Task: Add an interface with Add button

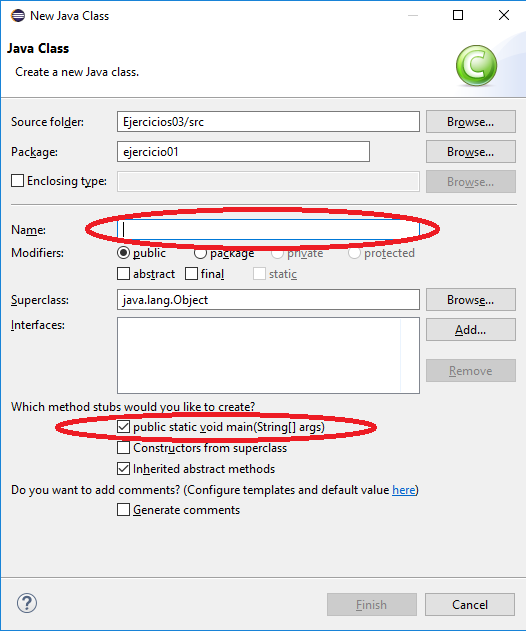Action: [x=471, y=330]
